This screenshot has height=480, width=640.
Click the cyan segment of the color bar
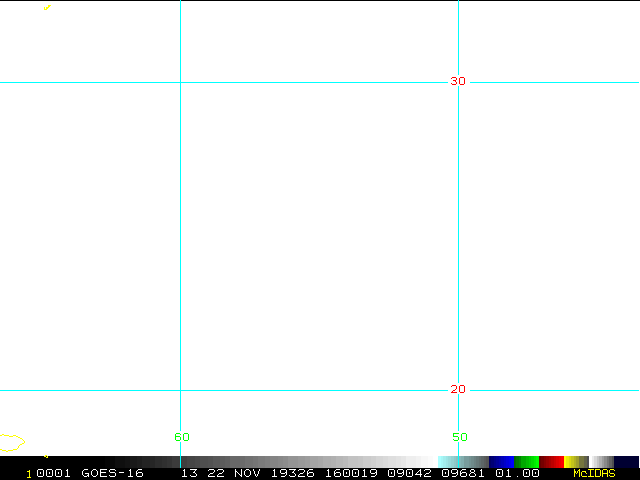448,461
